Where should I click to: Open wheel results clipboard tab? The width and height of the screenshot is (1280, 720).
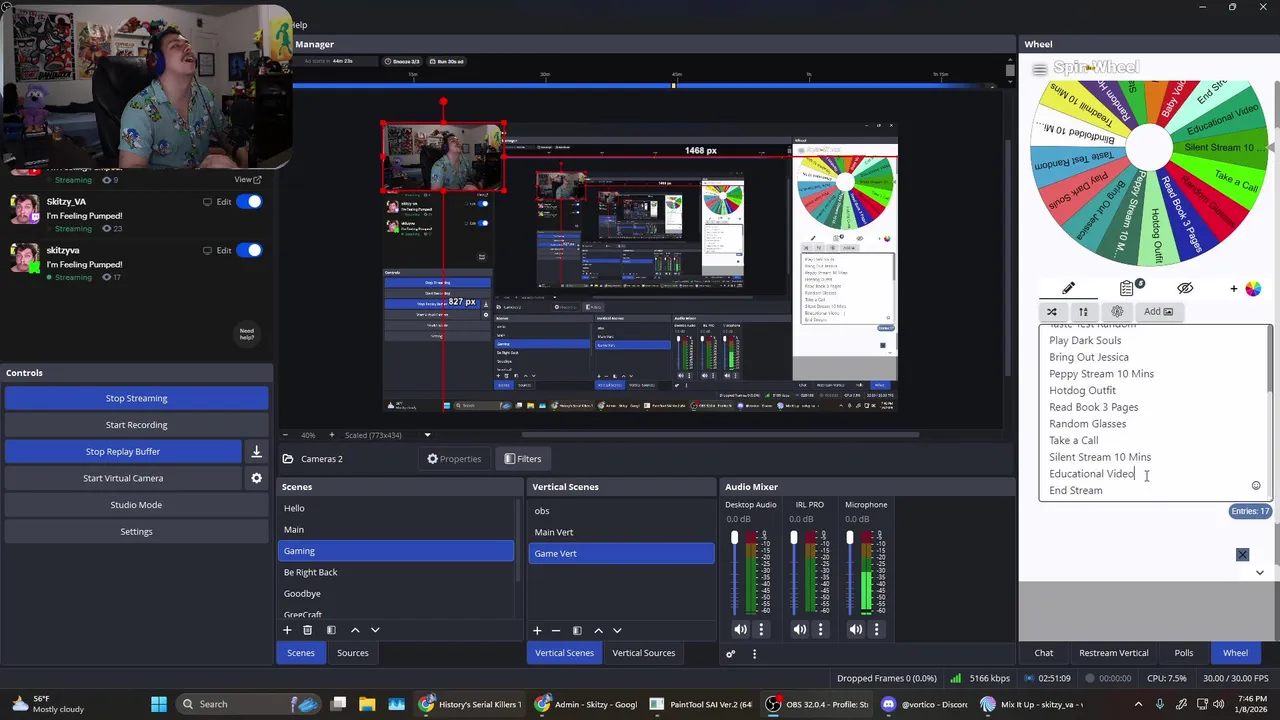1128,288
